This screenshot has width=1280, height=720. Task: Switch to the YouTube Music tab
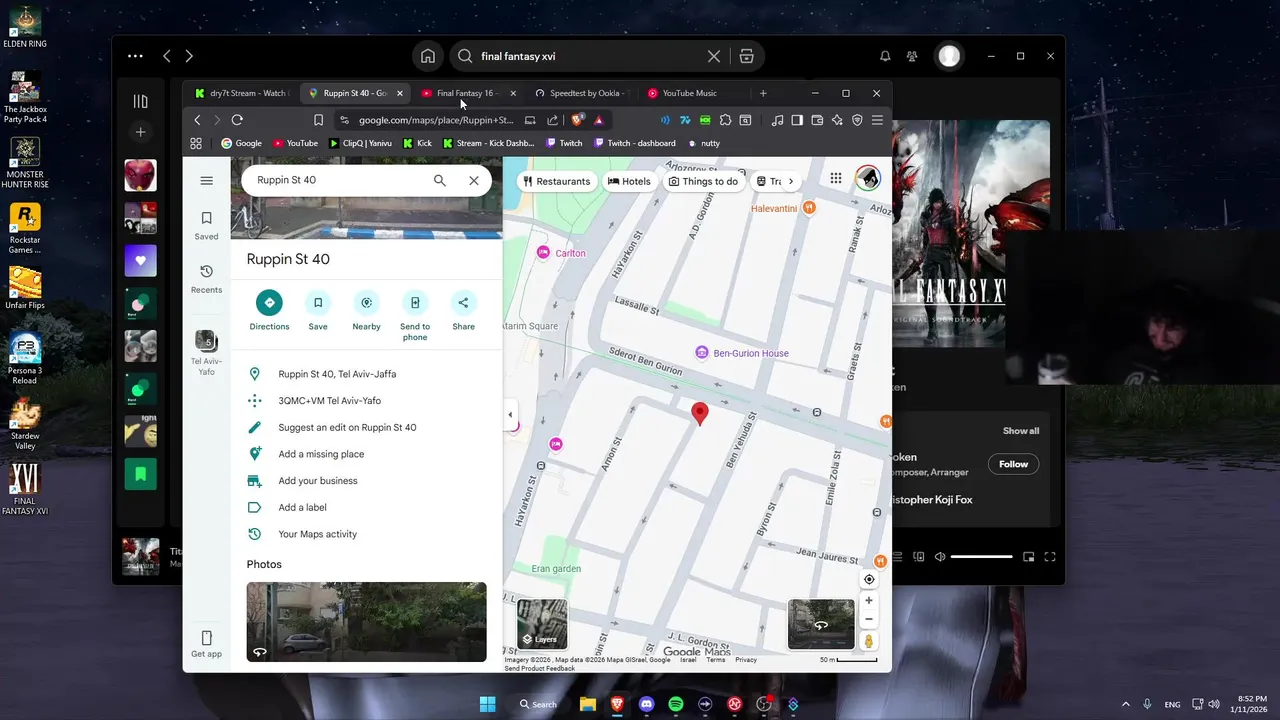coord(692,93)
